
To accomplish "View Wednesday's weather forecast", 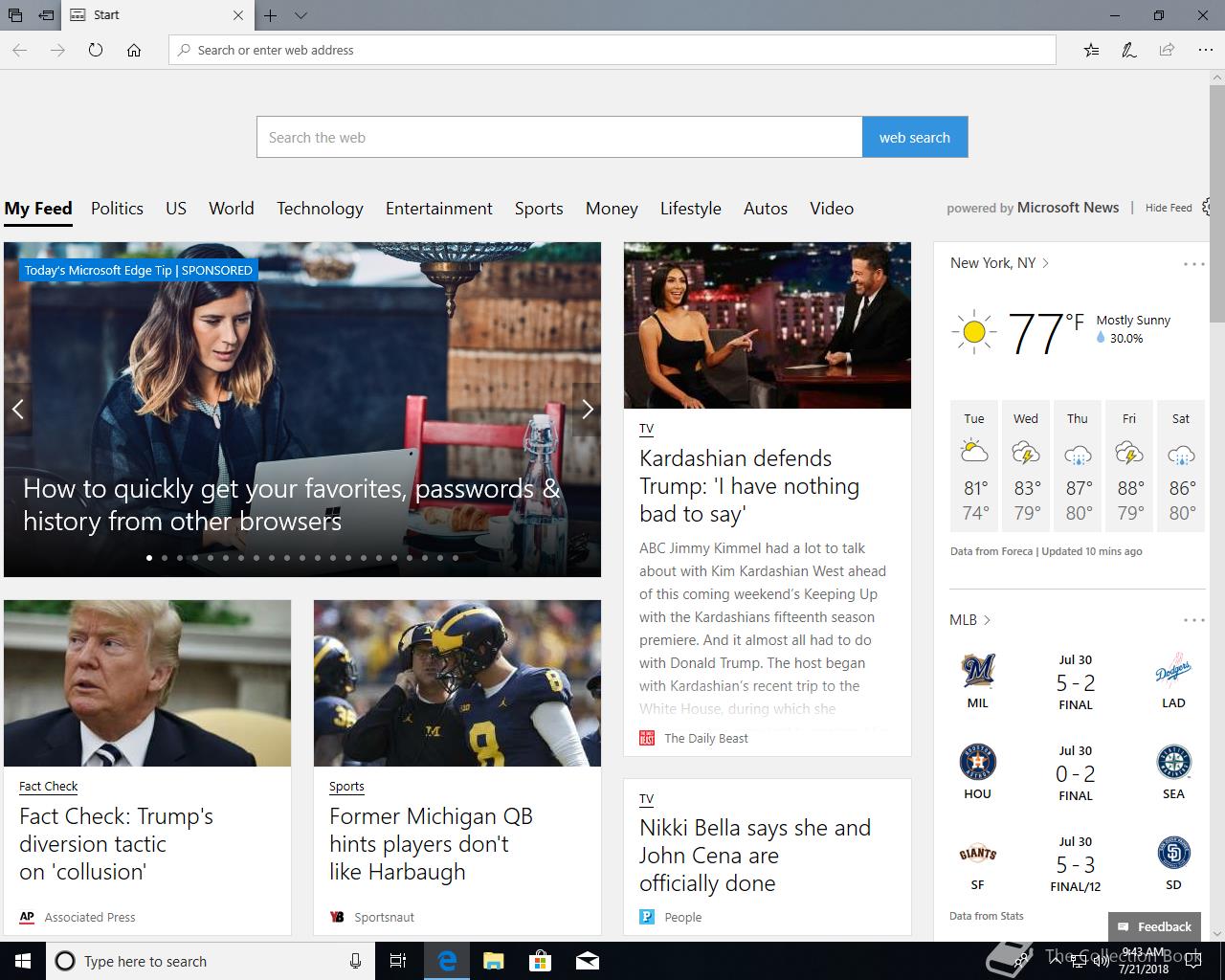I will [x=1026, y=466].
